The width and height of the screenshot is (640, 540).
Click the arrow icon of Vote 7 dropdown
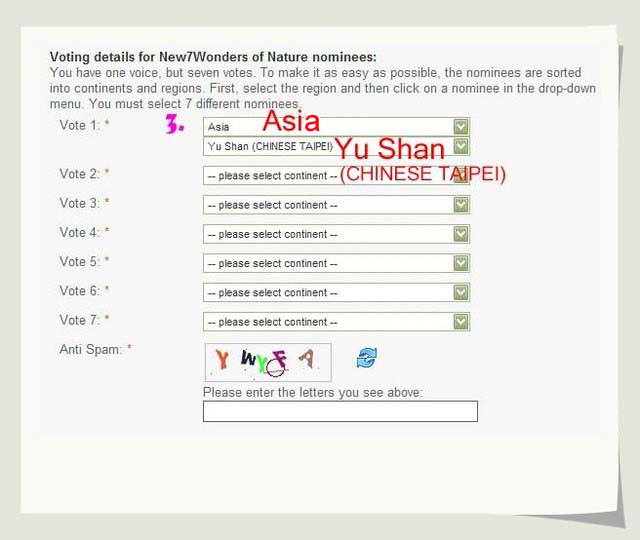click(461, 322)
